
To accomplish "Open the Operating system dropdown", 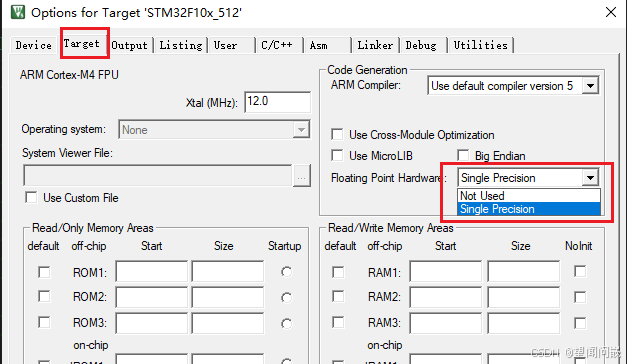I will [214, 130].
